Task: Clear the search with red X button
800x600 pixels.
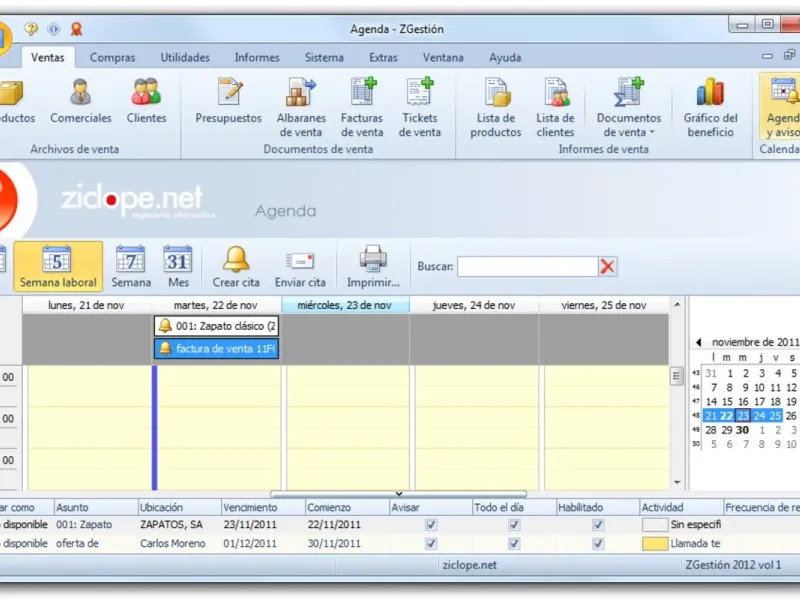Action: [608, 266]
